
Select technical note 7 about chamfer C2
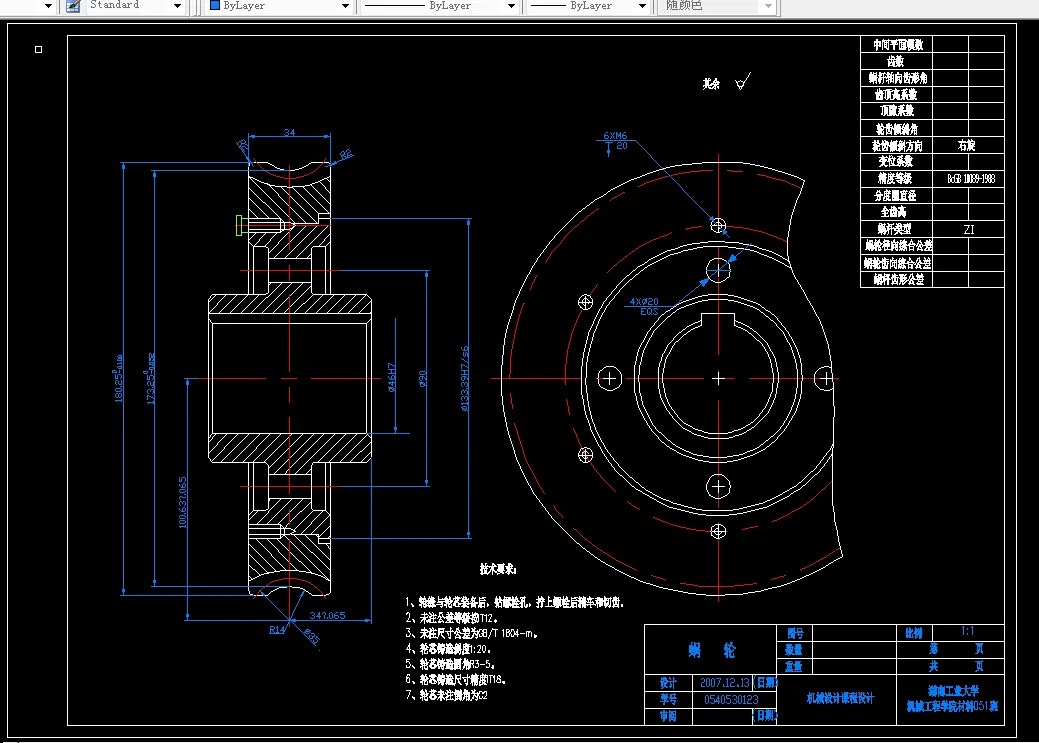pos(447,695)
